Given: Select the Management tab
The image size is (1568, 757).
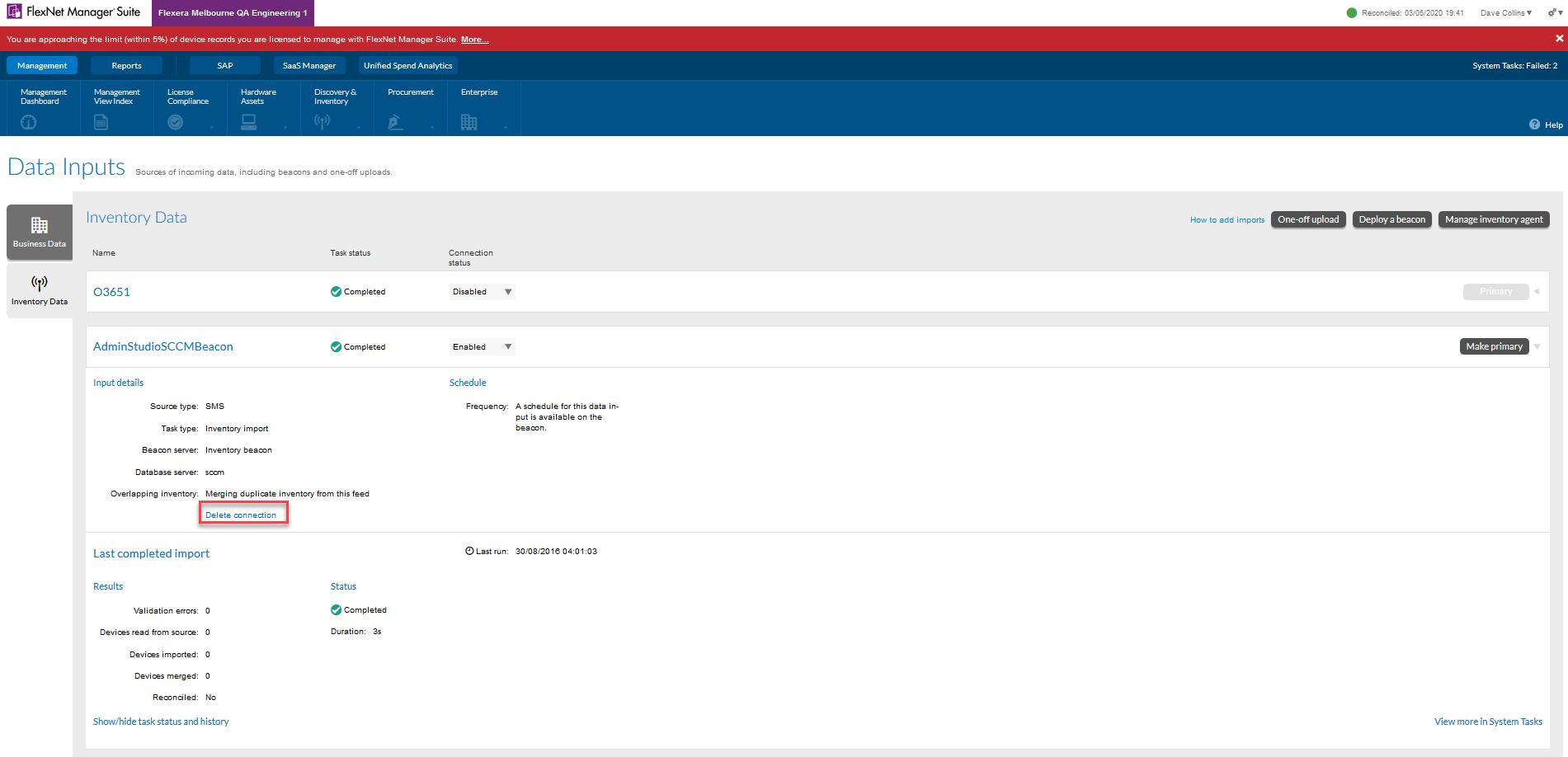Looking at the screenshot, I should 42,65.
